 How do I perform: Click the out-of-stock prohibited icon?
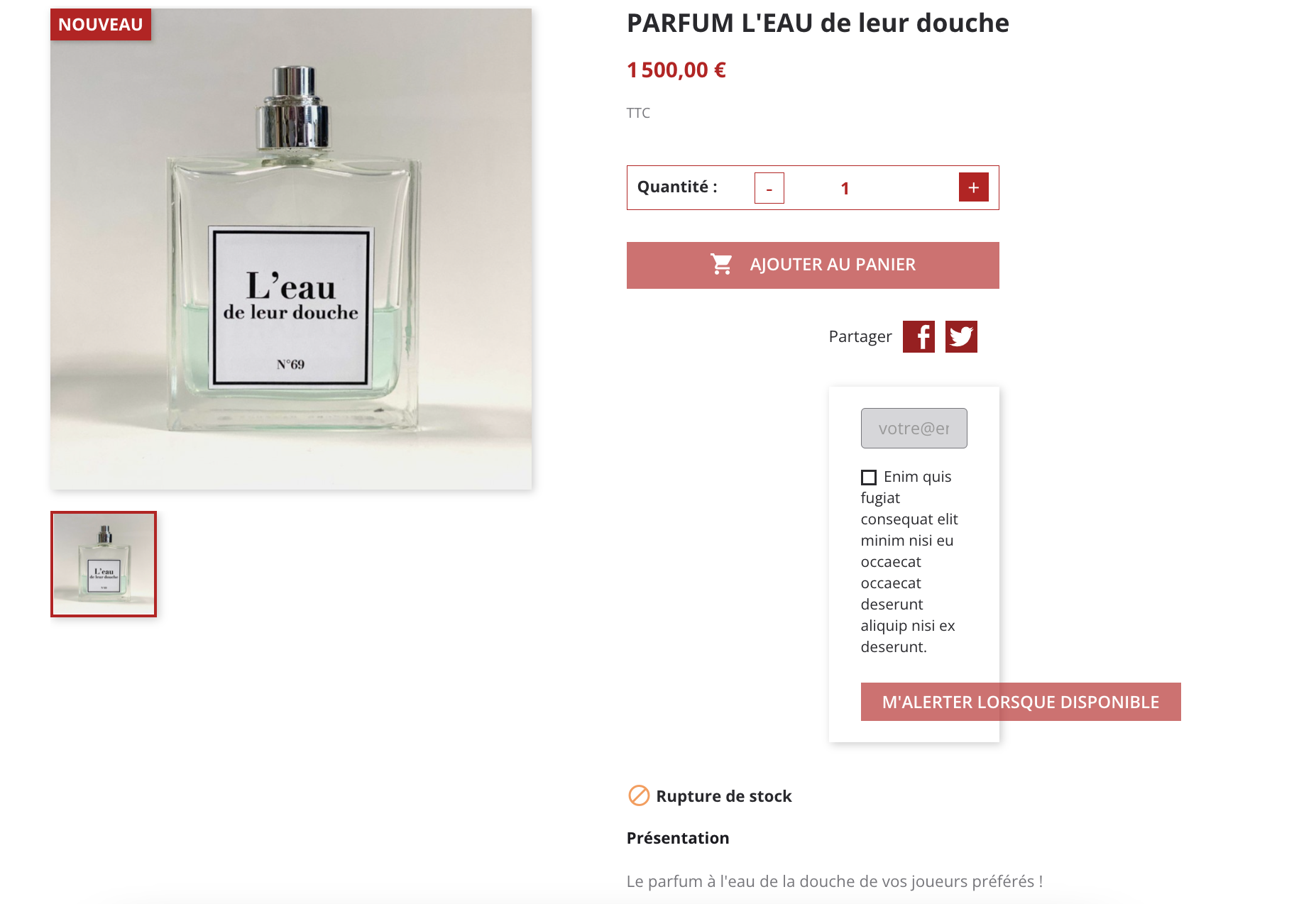click(x=639, y=795)
